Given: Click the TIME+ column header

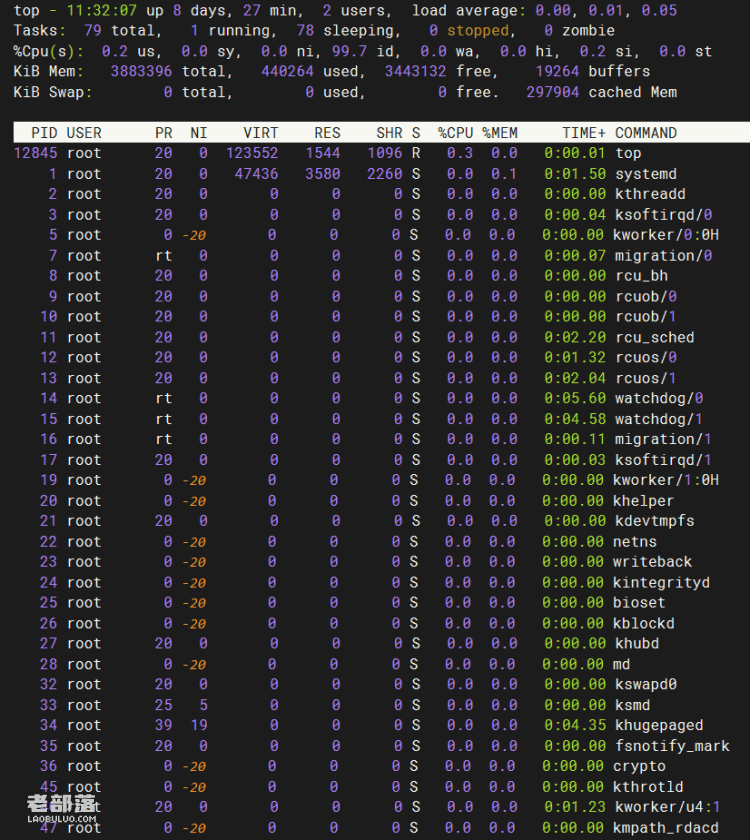Looking at the screenshot, I should click(584, 132).
